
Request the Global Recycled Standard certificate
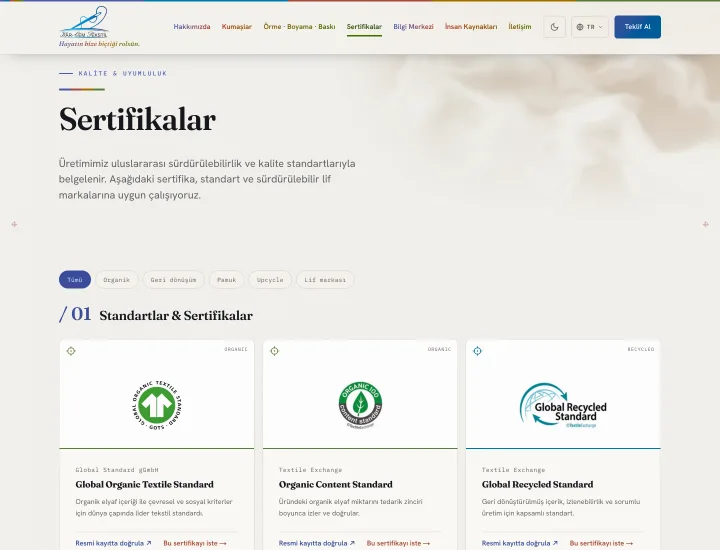602,543
